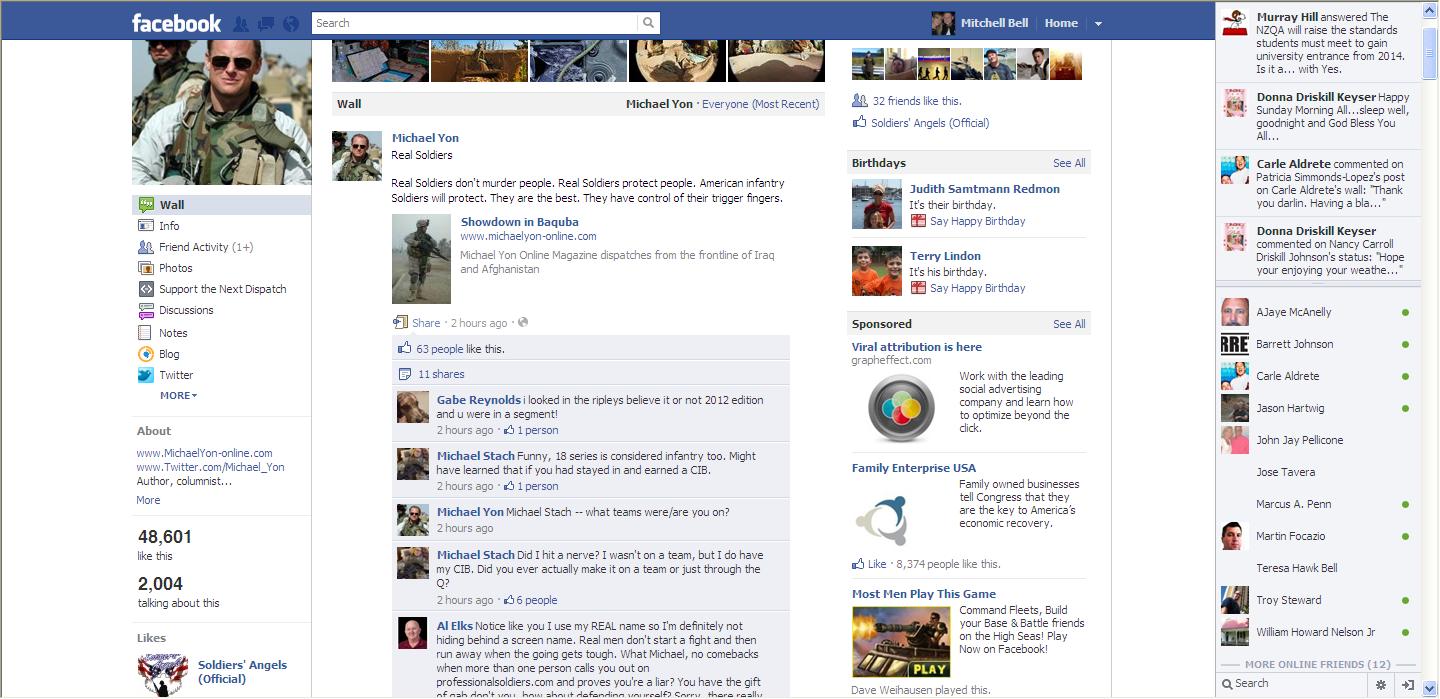
Task: Click See All for Birthdays
Action: [1069, 163]
